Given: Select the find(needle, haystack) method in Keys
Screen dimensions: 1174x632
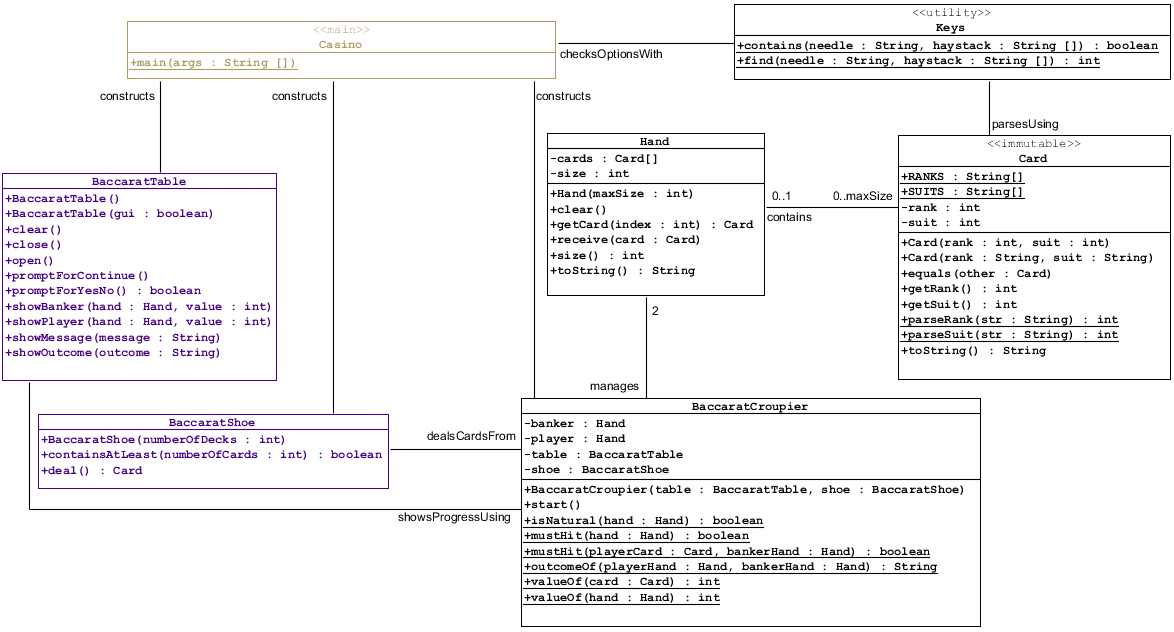Looking at the screenshot, I should pos(918,61).
